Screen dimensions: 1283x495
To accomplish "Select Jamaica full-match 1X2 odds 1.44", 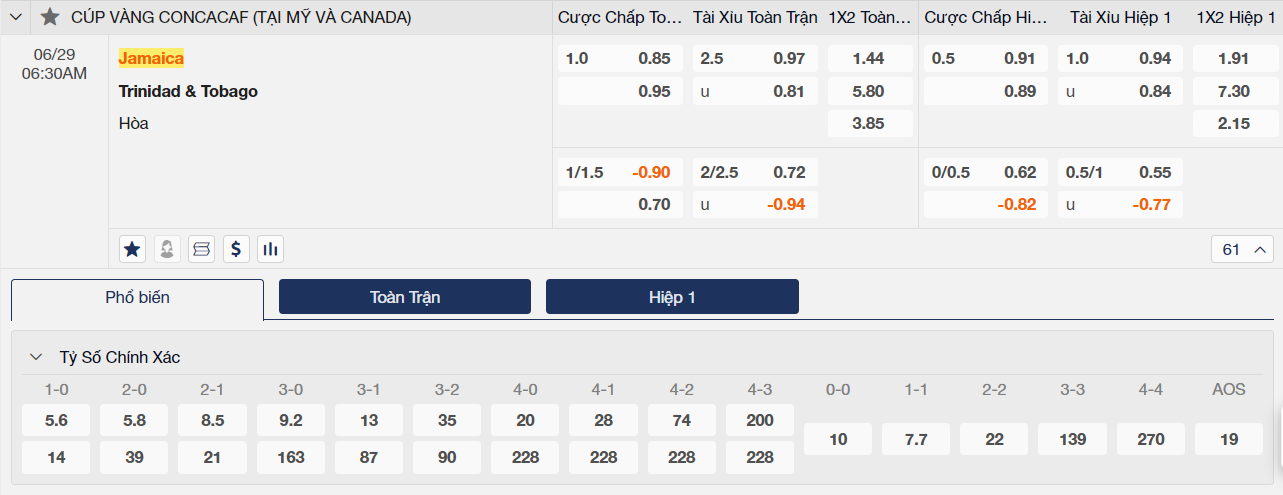I will (868, 59).
